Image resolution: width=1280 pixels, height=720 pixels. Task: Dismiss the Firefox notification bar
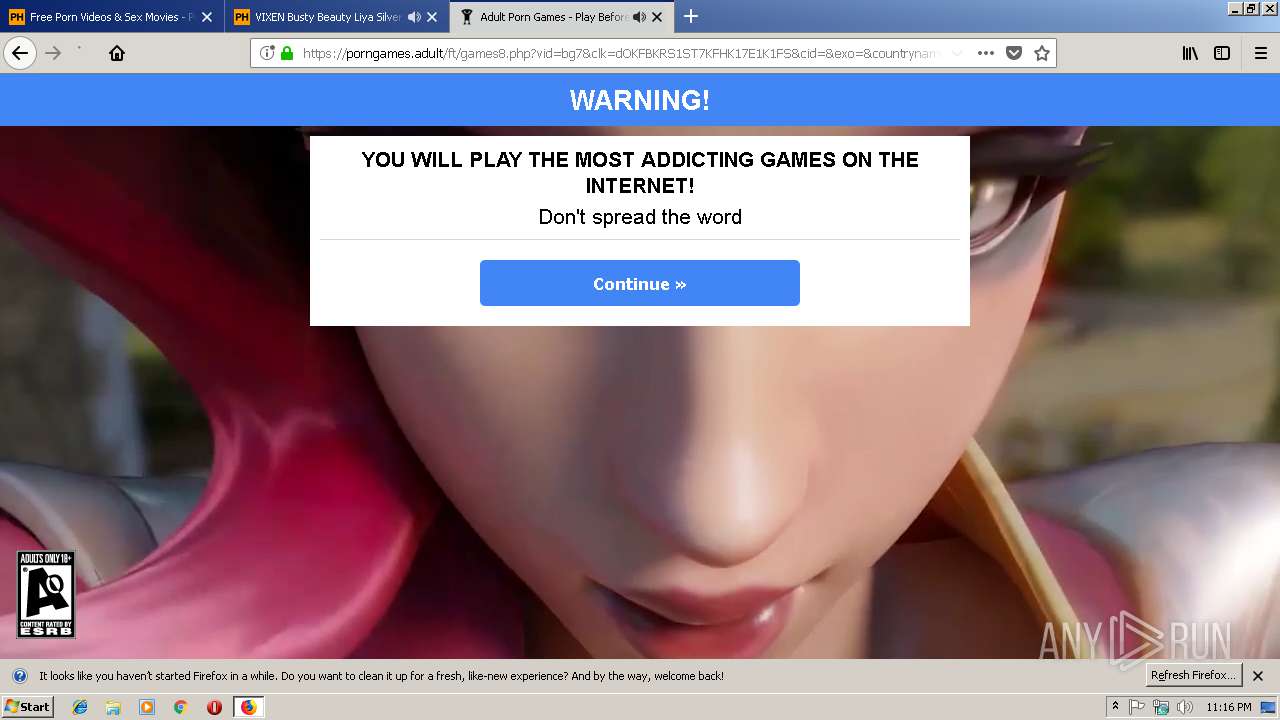coord(1258,676)
